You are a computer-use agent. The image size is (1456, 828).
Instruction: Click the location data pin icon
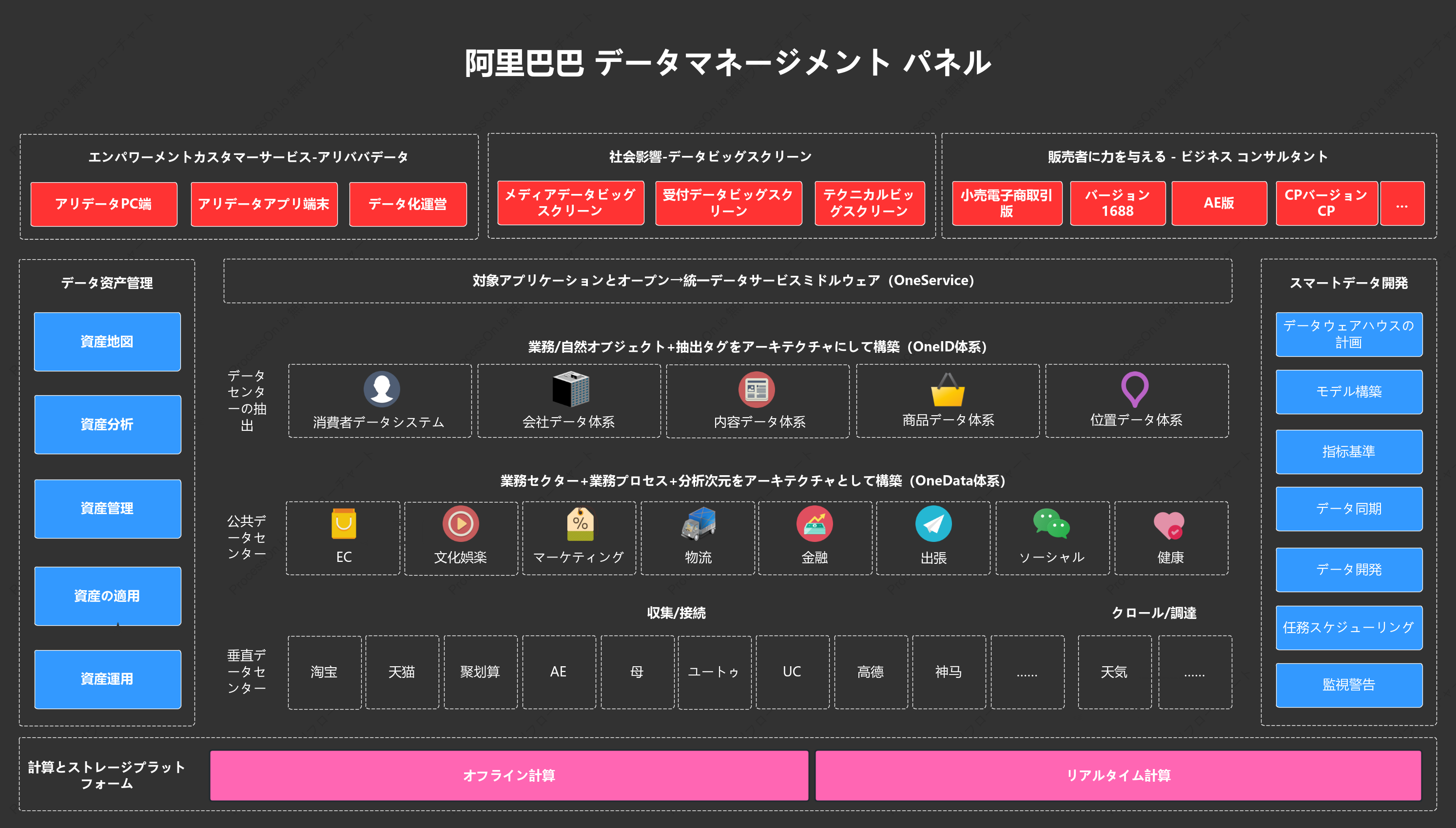coord(1135,389)
